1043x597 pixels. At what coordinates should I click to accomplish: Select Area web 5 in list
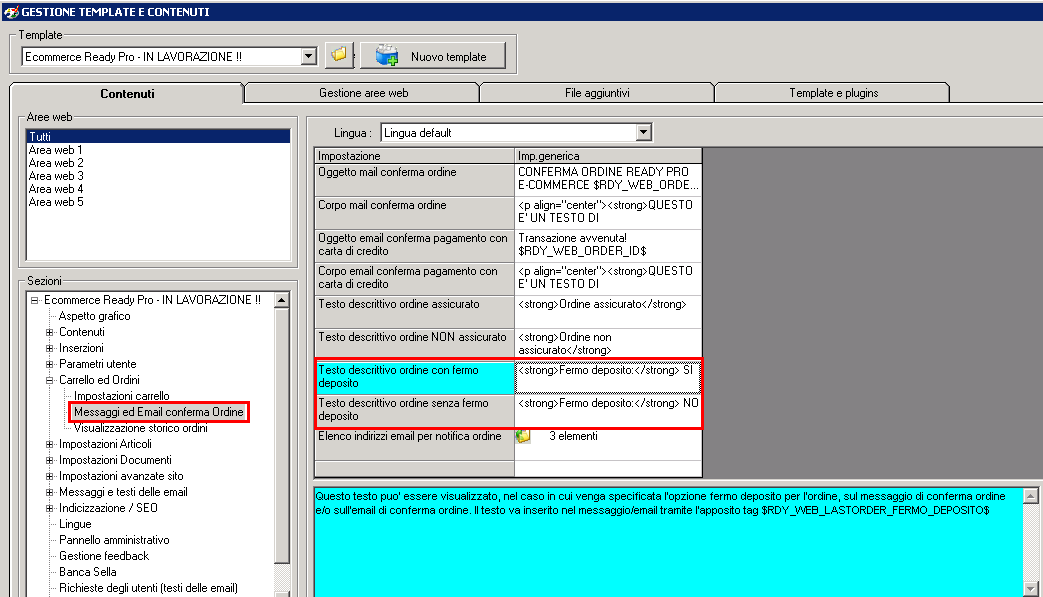(56, 202)
